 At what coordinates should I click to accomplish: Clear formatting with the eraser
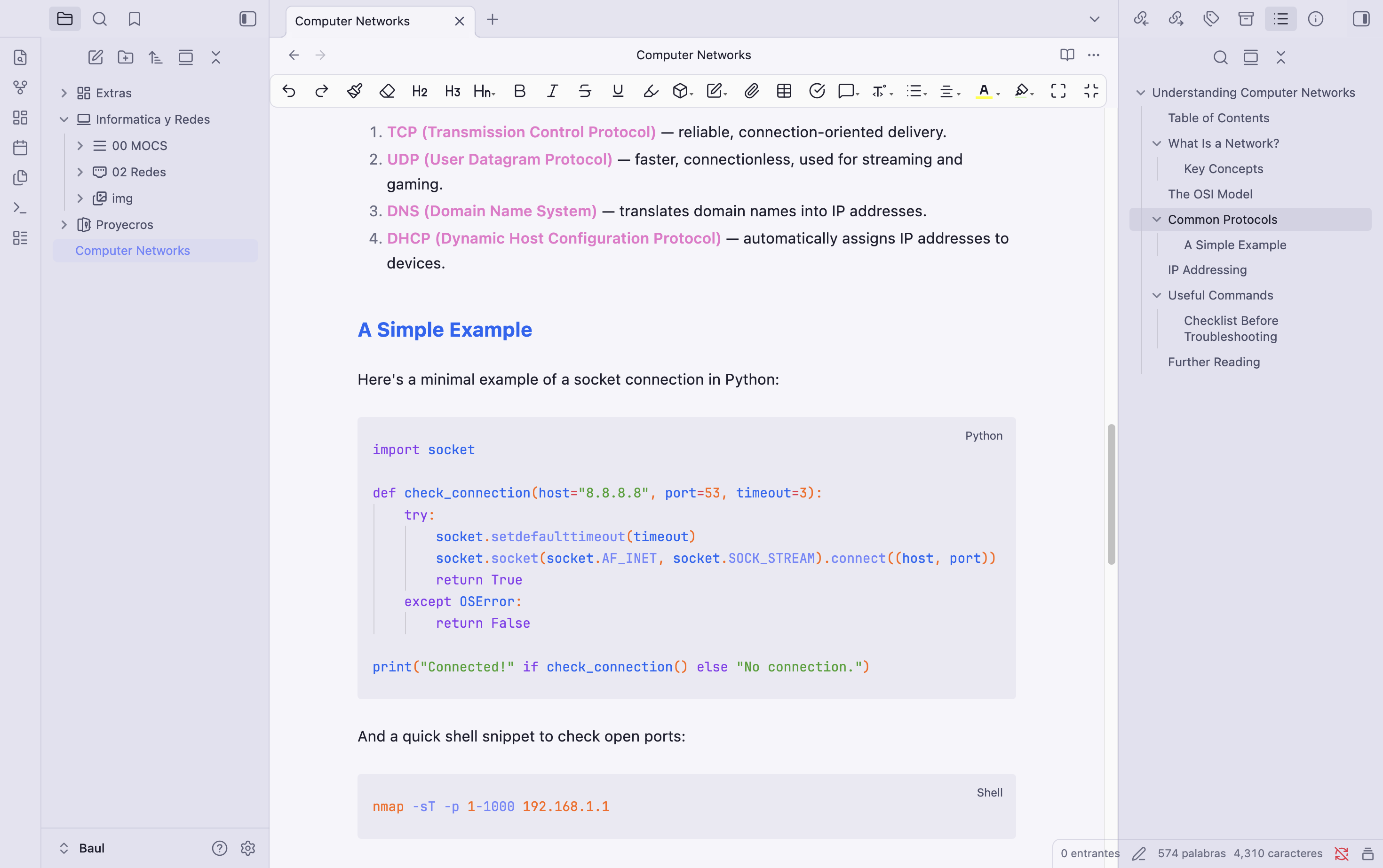pyautogui.click(x=387, y=91)
